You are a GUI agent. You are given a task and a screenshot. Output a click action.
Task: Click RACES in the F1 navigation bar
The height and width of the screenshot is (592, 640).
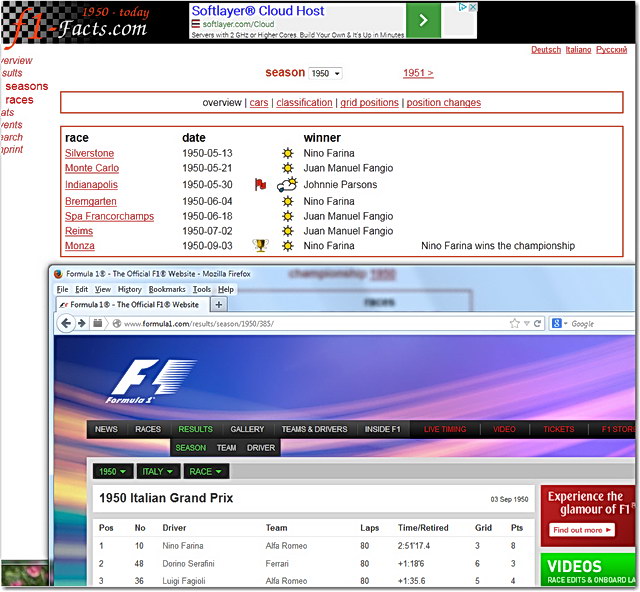[x=148, y=429]
